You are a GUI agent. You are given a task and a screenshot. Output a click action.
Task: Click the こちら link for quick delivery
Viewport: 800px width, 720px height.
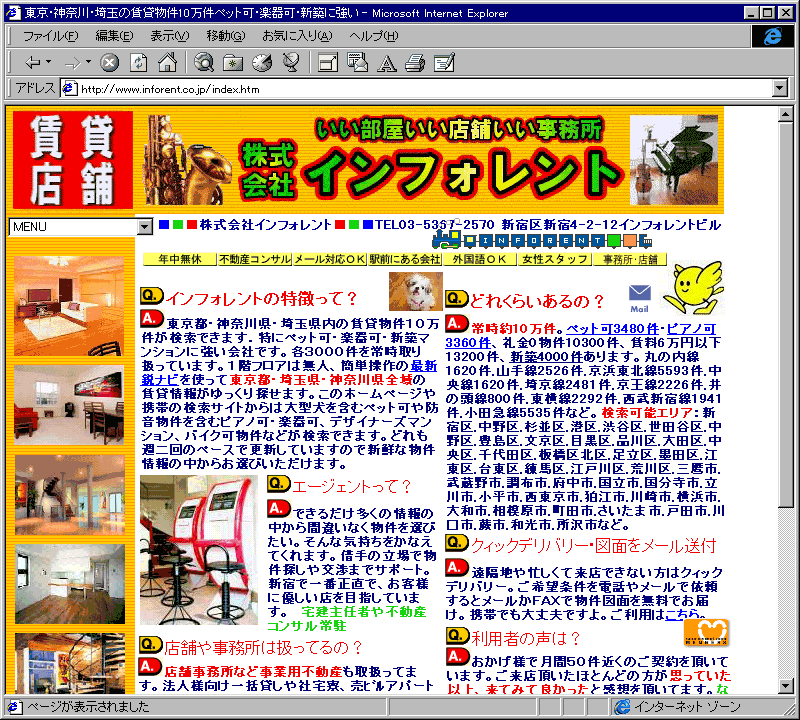click(682, 615)
